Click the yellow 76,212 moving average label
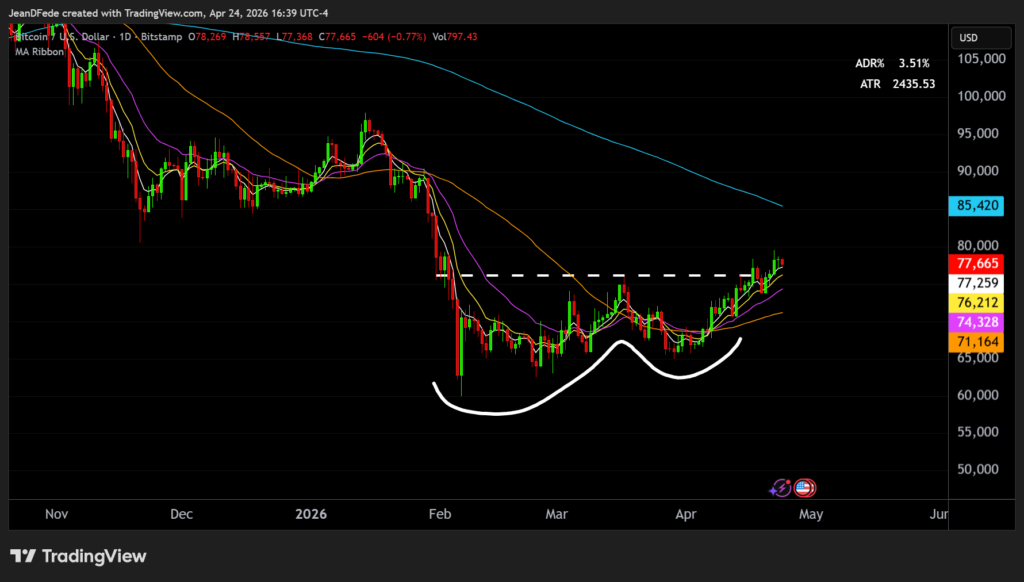The image size is (1024, 582). click(x=980, y=302)
